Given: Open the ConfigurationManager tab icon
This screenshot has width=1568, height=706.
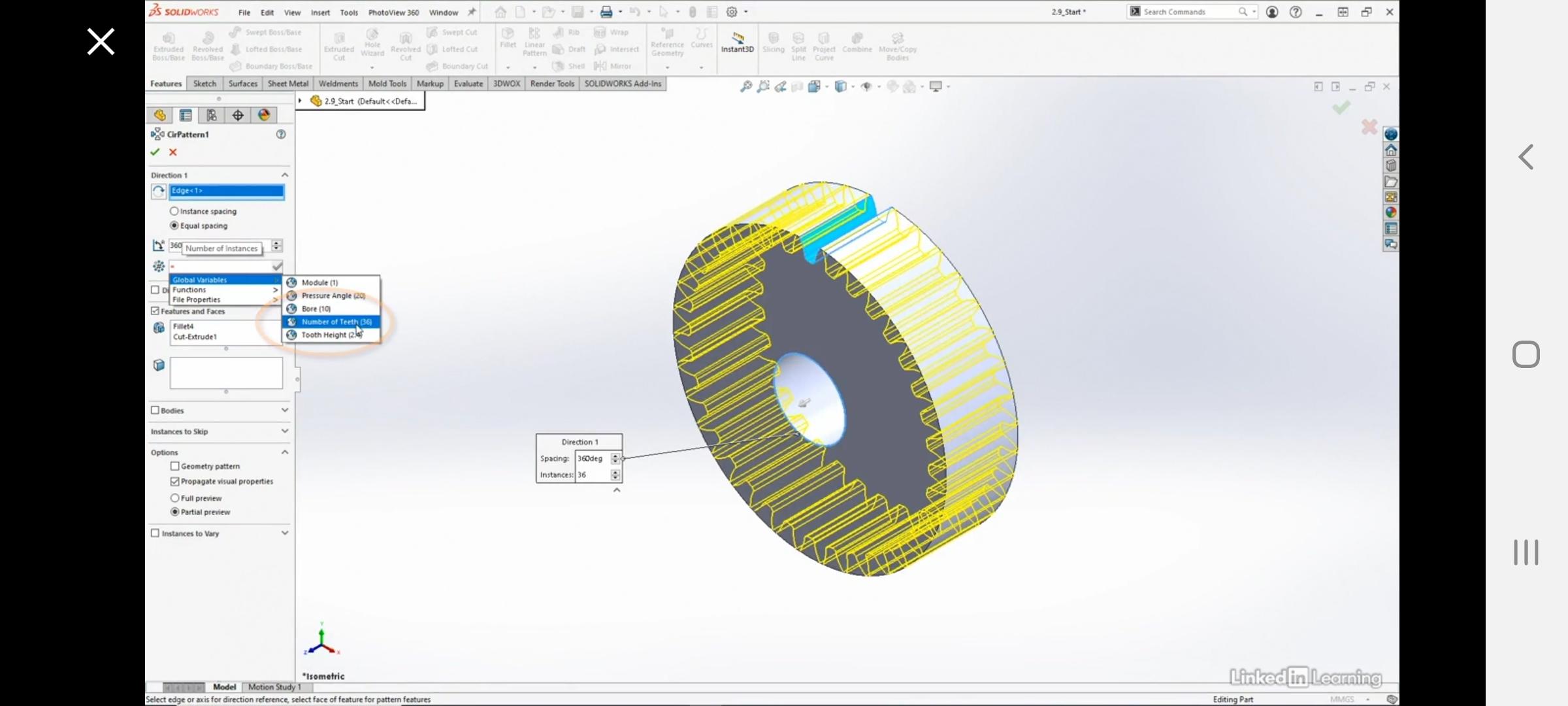Looking at the screenshot, I should (212, 115).
